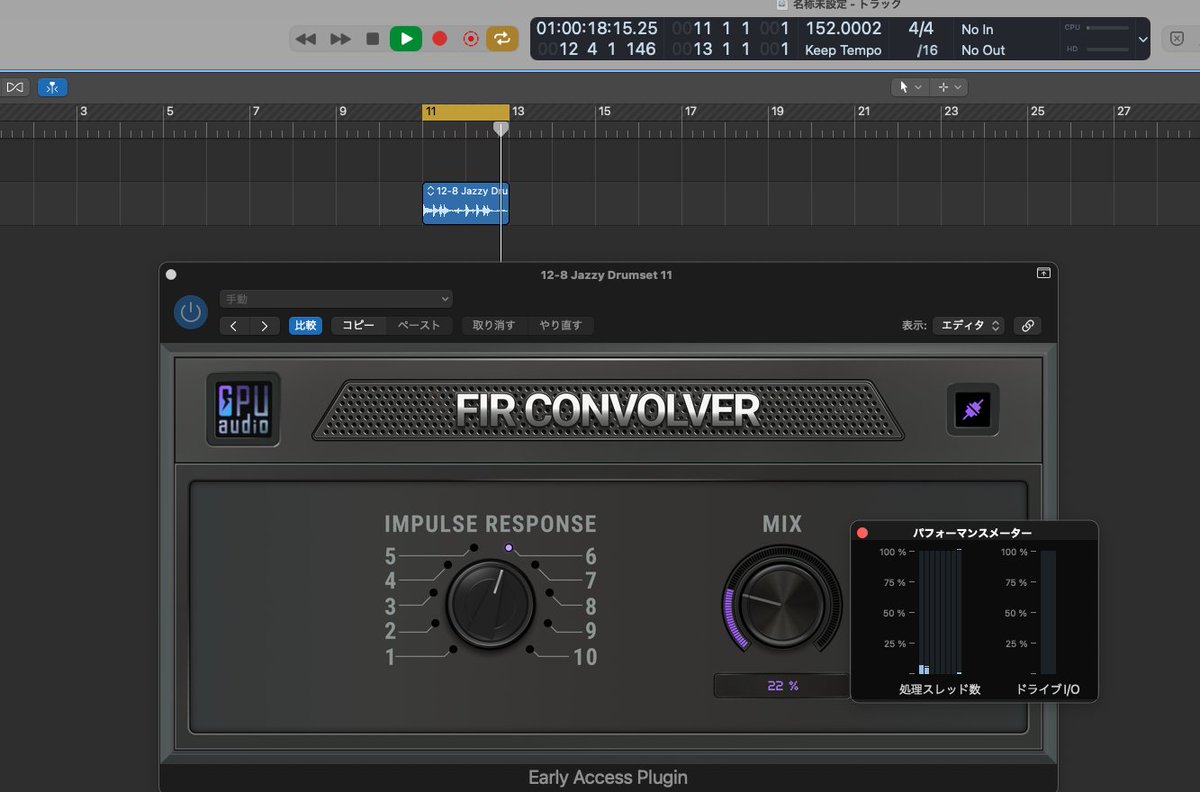Select impulse response position 8
The height and width of the screenshot is (792, 1200).
(x=591, y=606)
